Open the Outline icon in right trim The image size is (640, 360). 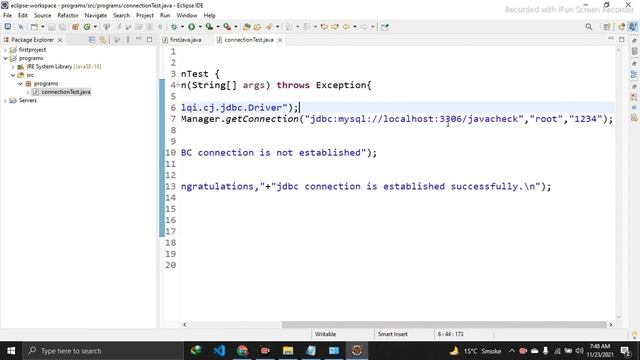click(x=634, y=74)
